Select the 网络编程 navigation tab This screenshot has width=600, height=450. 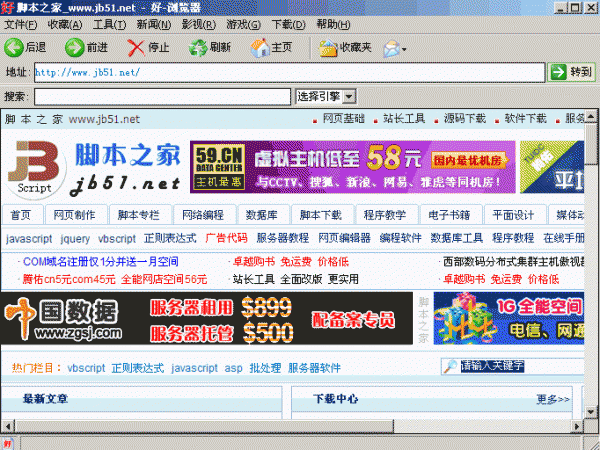pos(203,215)
